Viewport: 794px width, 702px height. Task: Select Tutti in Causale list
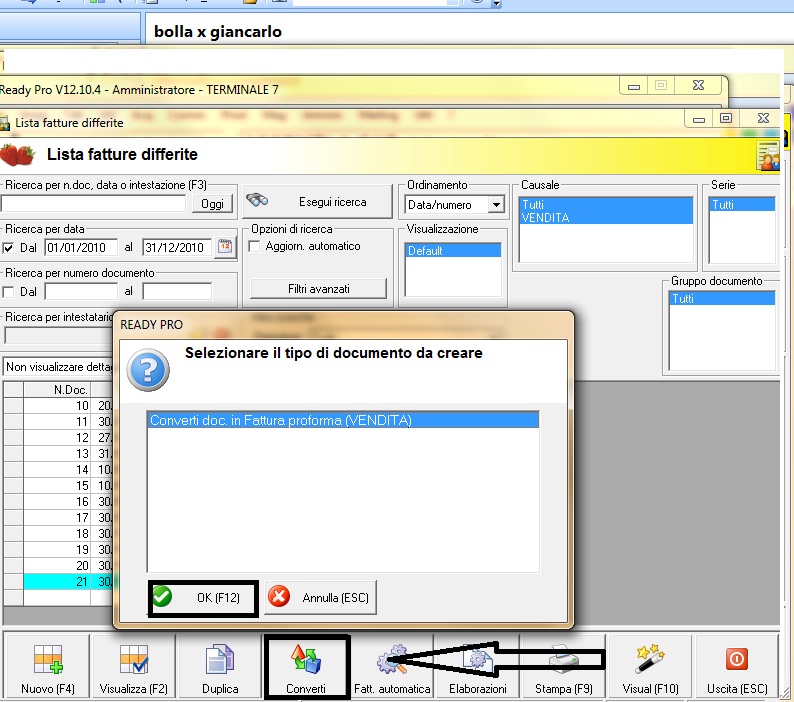click(606, 205)
